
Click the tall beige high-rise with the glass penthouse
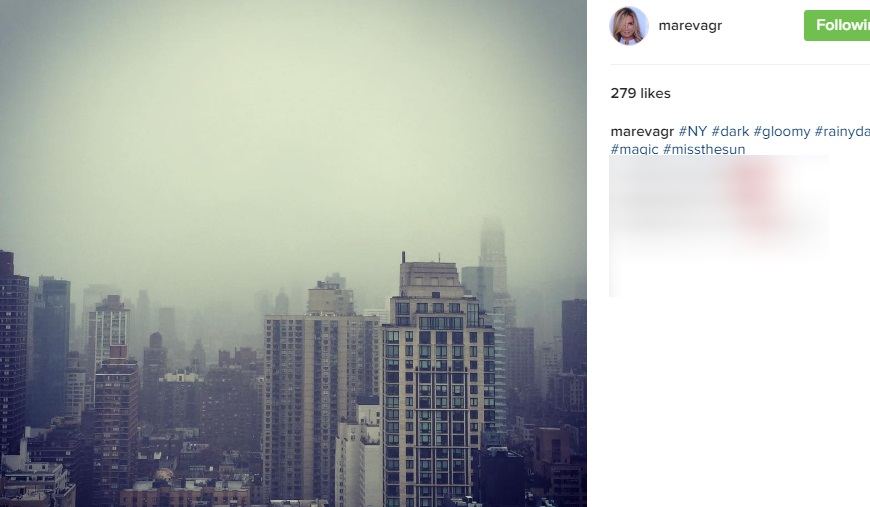click(x=438, y=383)
